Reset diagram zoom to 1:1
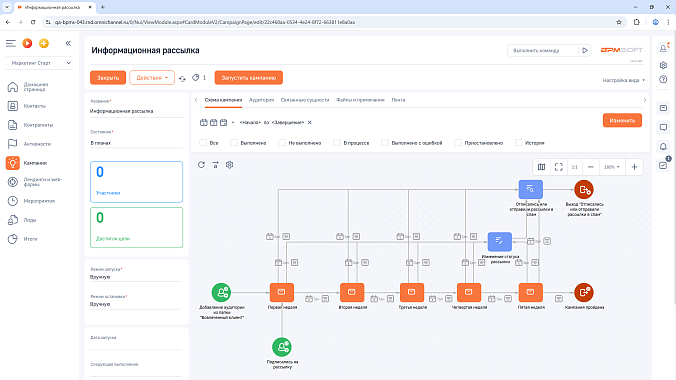 [x=575, y=167]
